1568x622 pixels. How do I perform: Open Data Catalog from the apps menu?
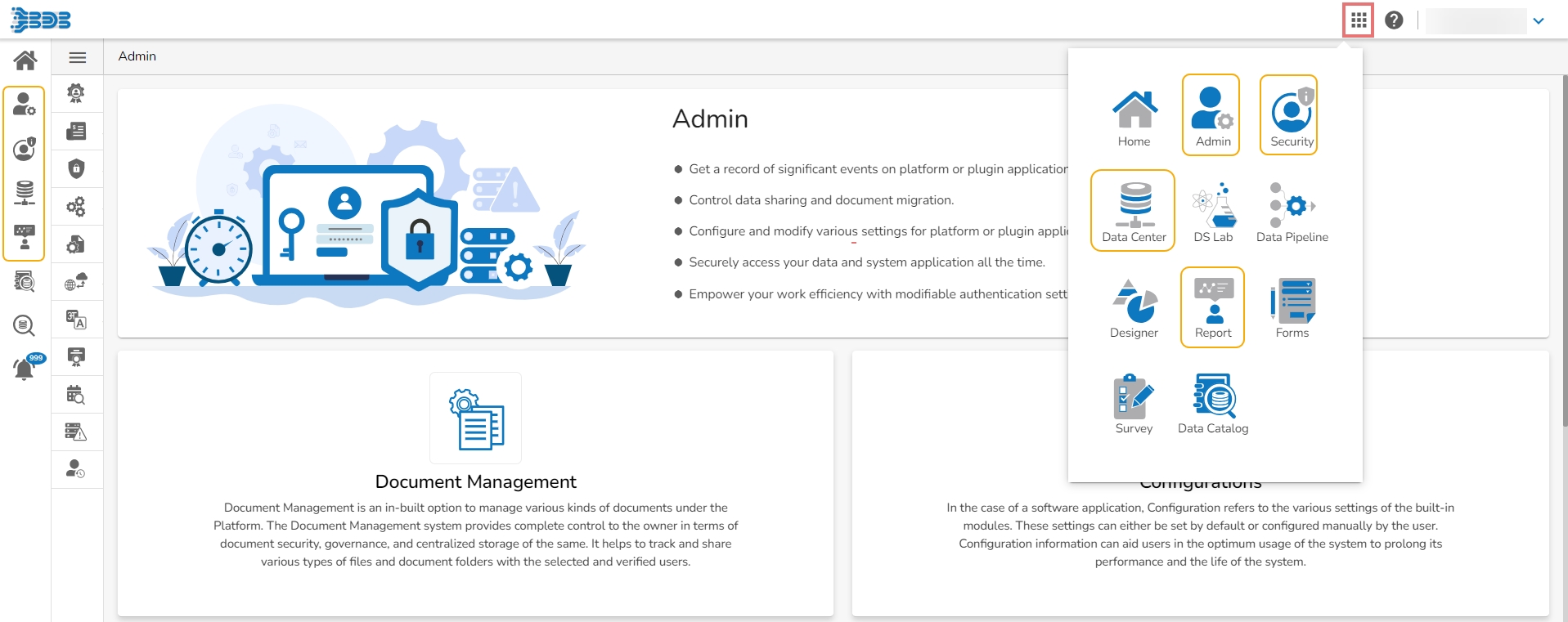pos(1213,404)
